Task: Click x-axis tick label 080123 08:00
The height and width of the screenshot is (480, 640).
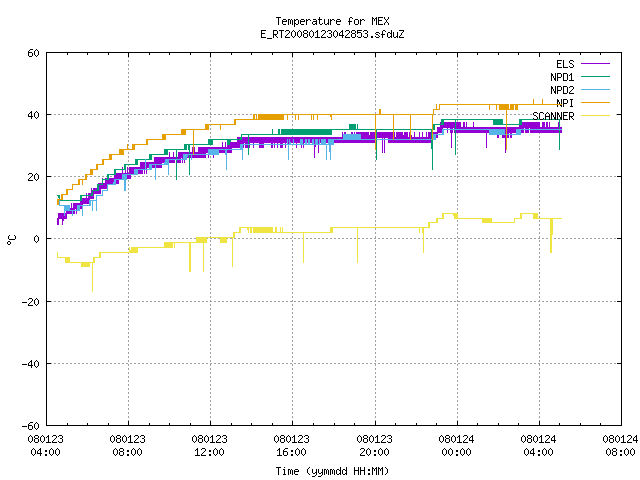Action: click(x=128, y=446)
